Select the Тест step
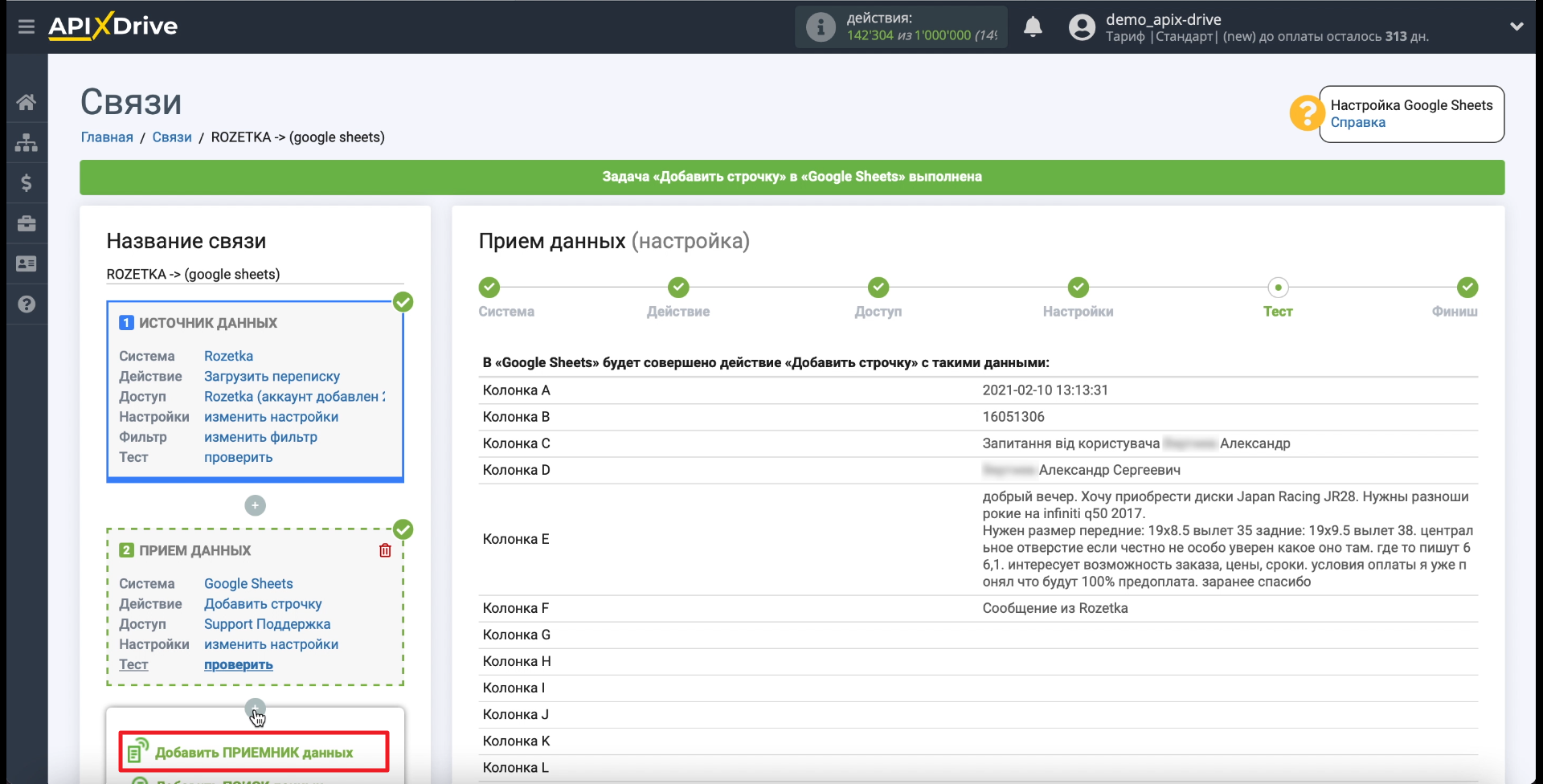 tap(1278, 288)
